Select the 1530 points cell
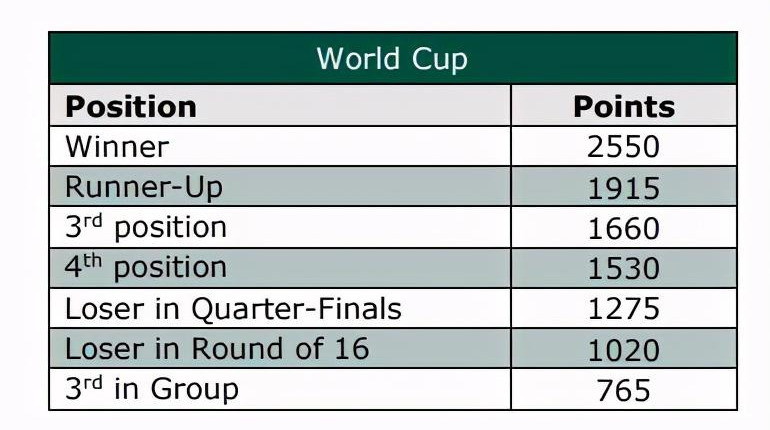The width and height of the screenshot is (770, 430). coord(623,268)
